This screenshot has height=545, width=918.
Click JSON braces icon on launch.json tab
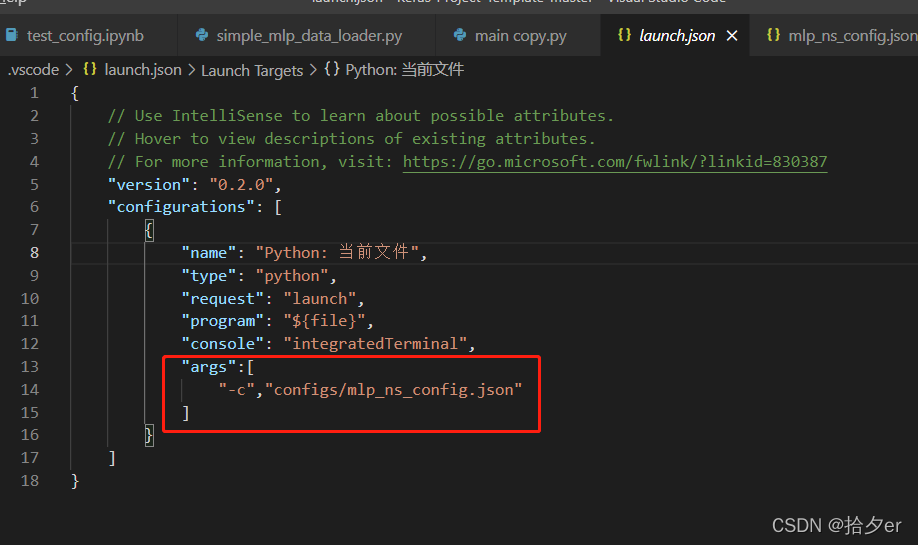(x=625, y=35)
